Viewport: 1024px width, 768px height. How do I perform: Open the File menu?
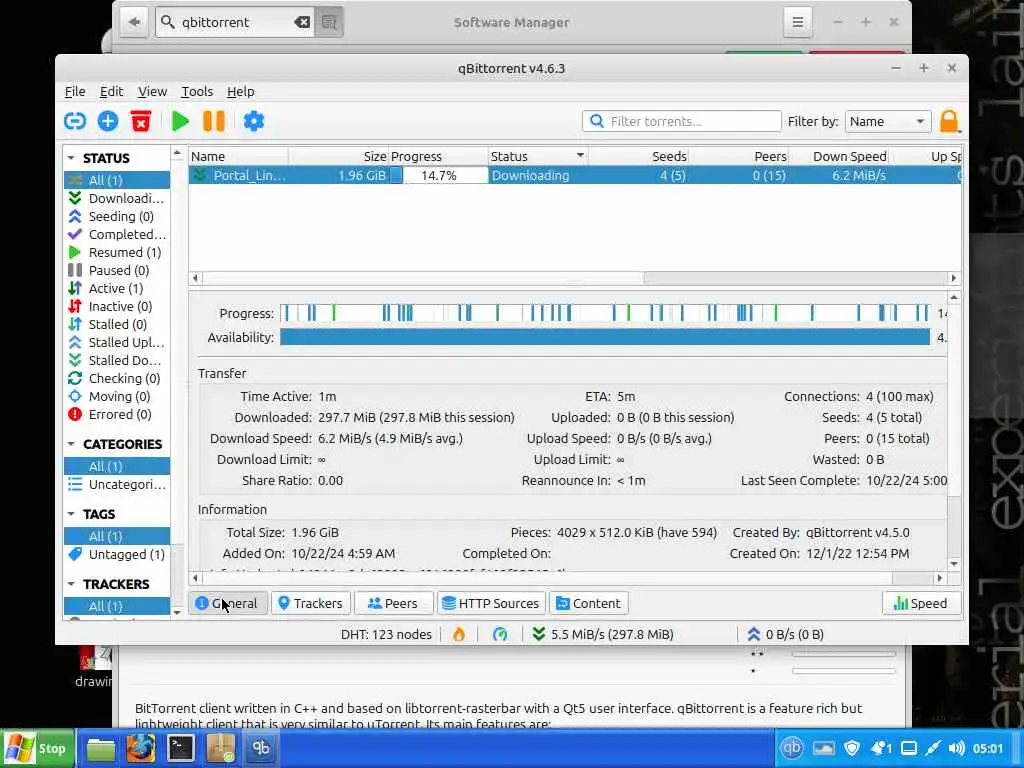coord(74,91)
